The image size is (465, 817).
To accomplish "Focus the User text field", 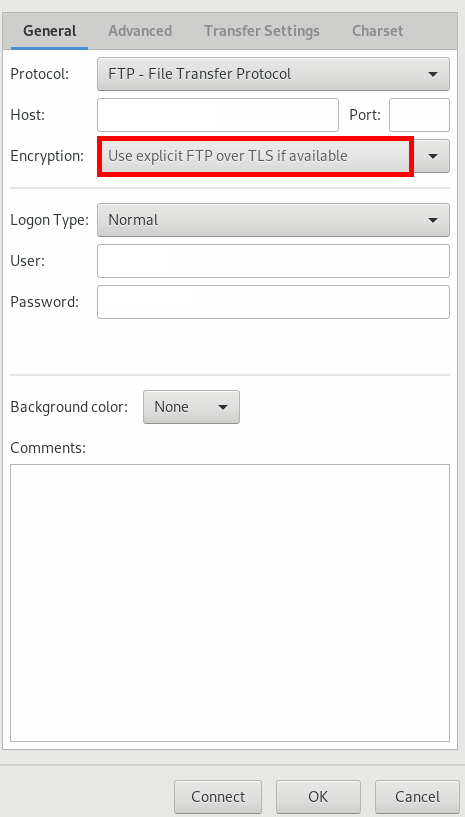I will tap(273, 261).
